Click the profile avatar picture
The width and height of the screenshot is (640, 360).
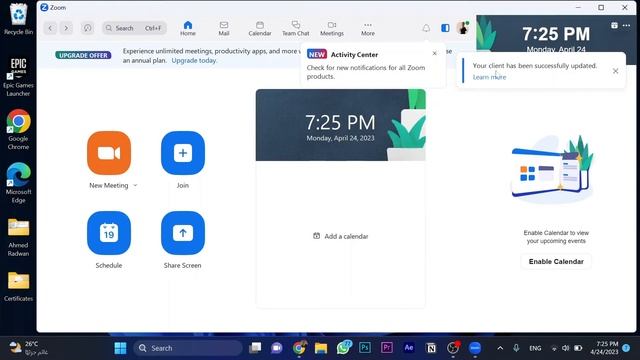[463, 28]
